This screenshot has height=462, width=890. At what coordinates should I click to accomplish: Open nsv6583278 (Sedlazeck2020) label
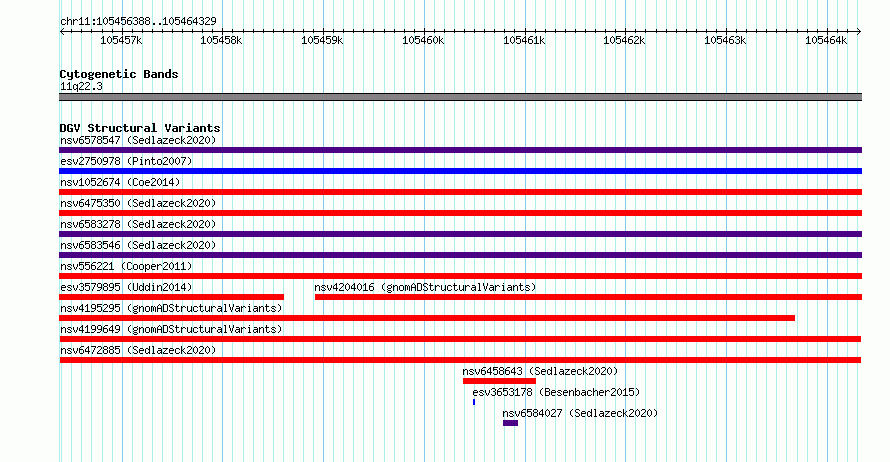(x=138, y=224)
